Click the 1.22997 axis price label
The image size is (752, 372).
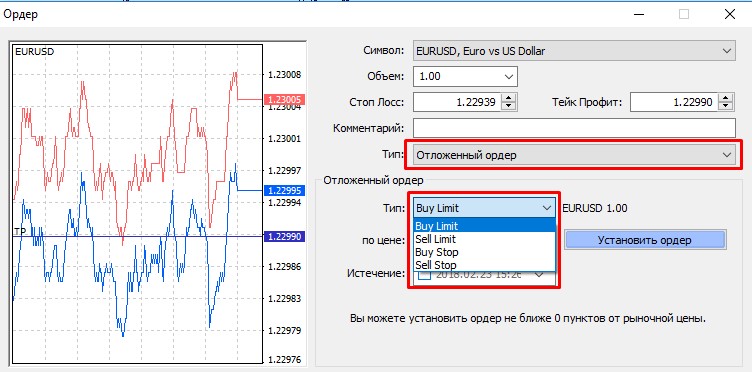coord(284,171)
